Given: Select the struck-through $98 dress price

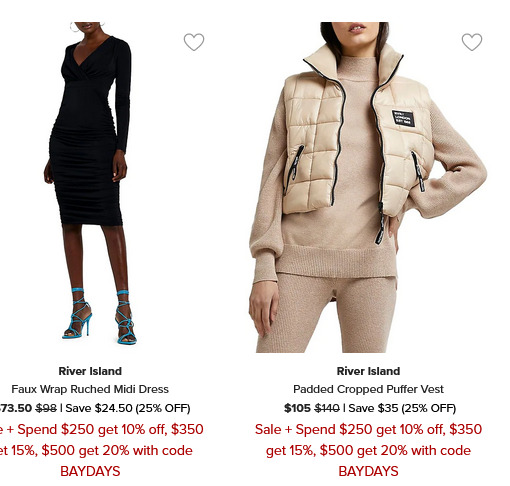Looking at the screenshot, I should pos(46,408).
